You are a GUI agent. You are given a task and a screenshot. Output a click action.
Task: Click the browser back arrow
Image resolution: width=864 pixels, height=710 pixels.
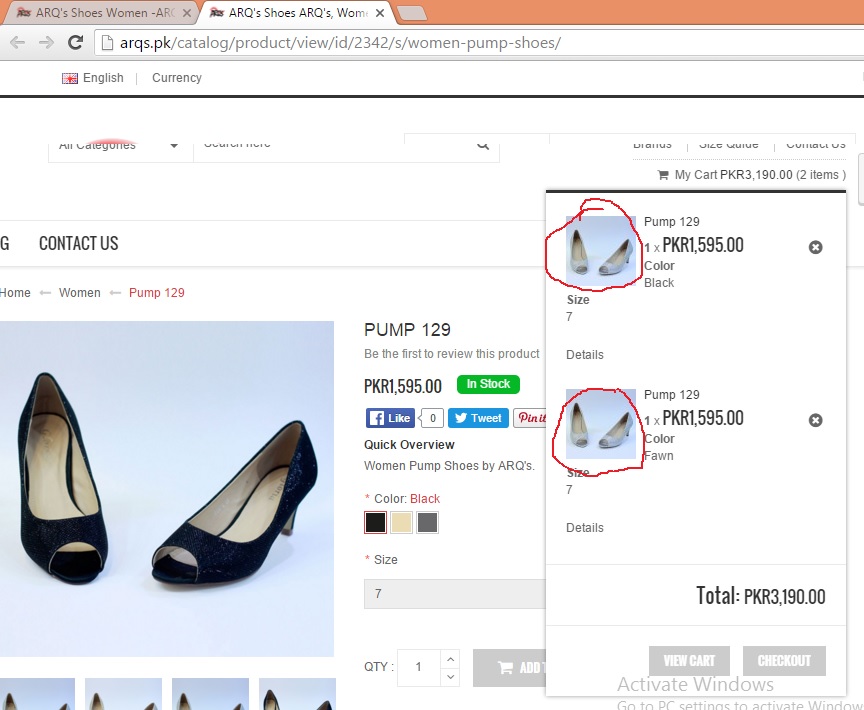click(17, 42)
